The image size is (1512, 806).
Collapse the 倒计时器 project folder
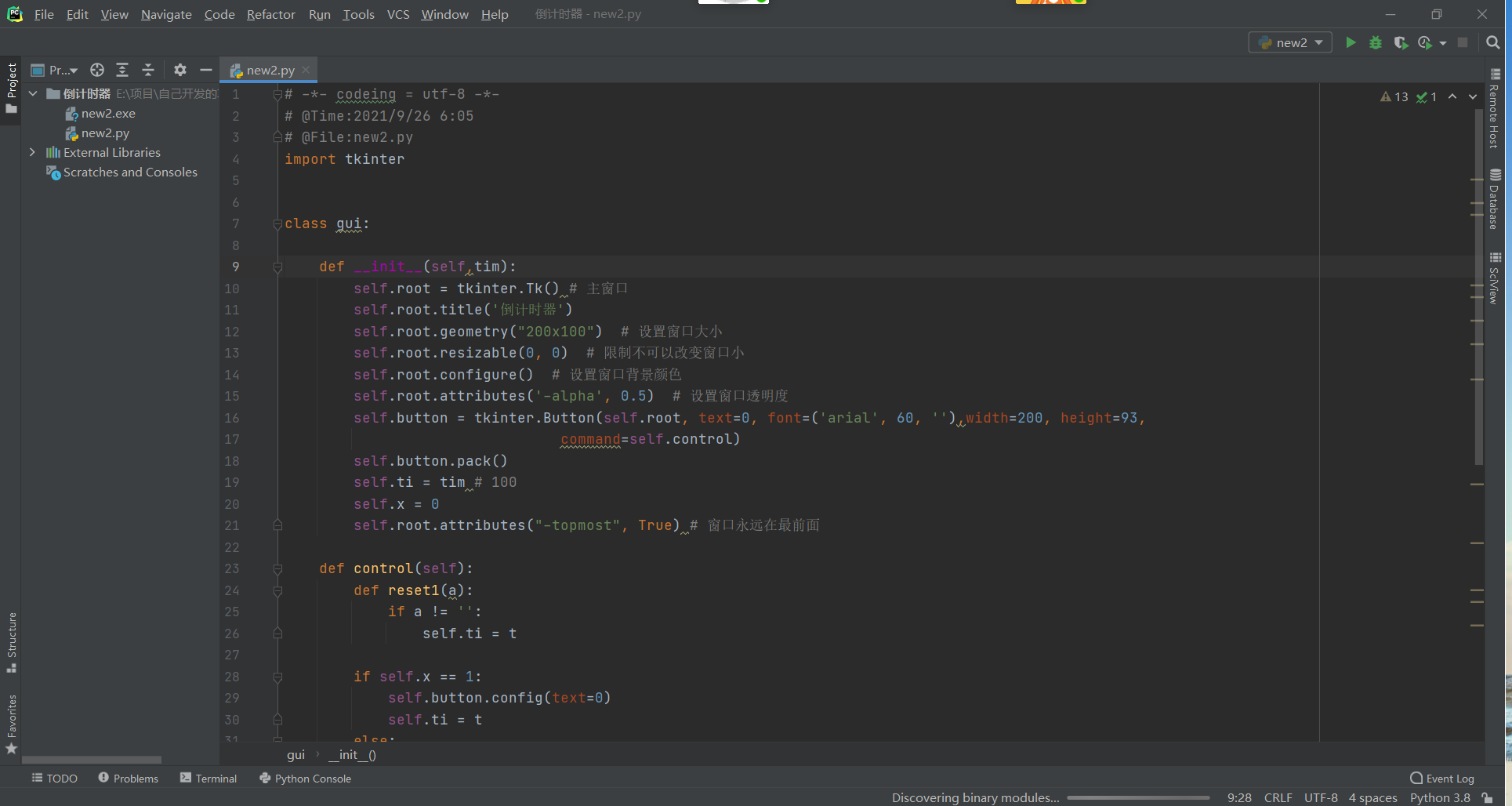(33, 93)
